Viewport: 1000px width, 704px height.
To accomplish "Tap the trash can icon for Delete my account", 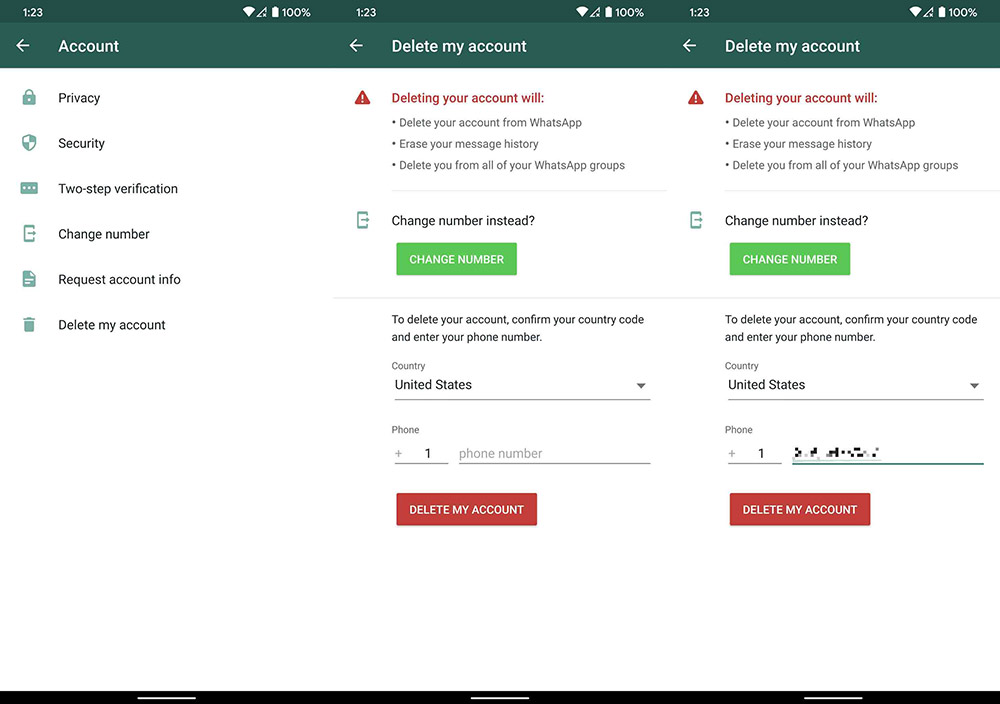I will (x=29, y=325).
